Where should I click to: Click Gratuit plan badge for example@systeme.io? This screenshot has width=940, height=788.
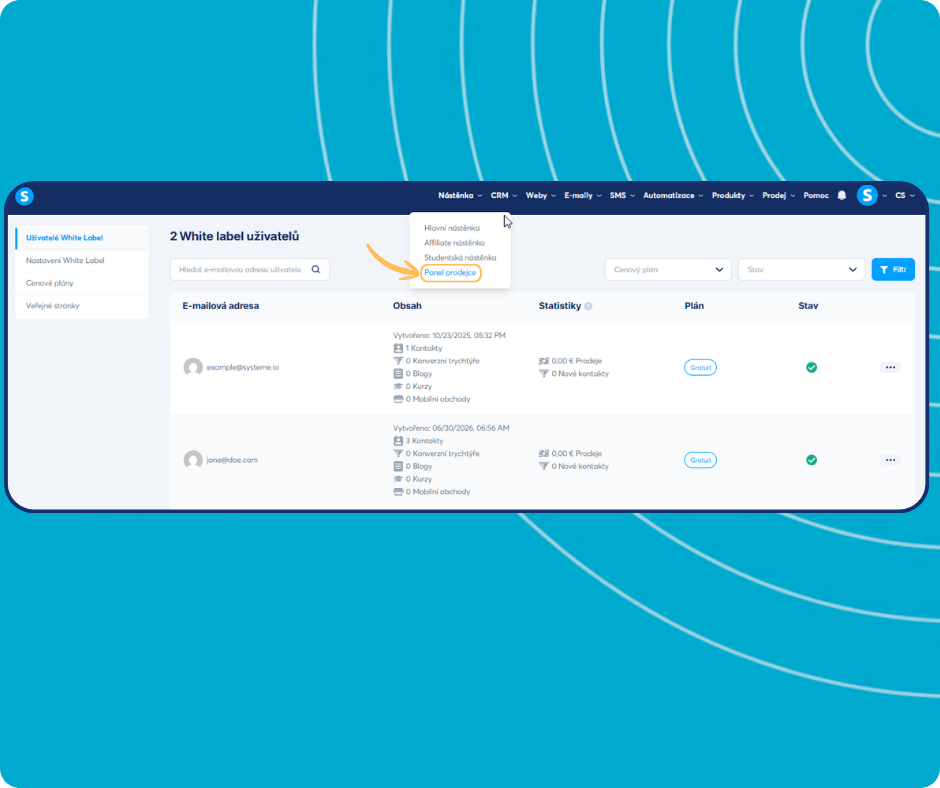tap(700, 368)
